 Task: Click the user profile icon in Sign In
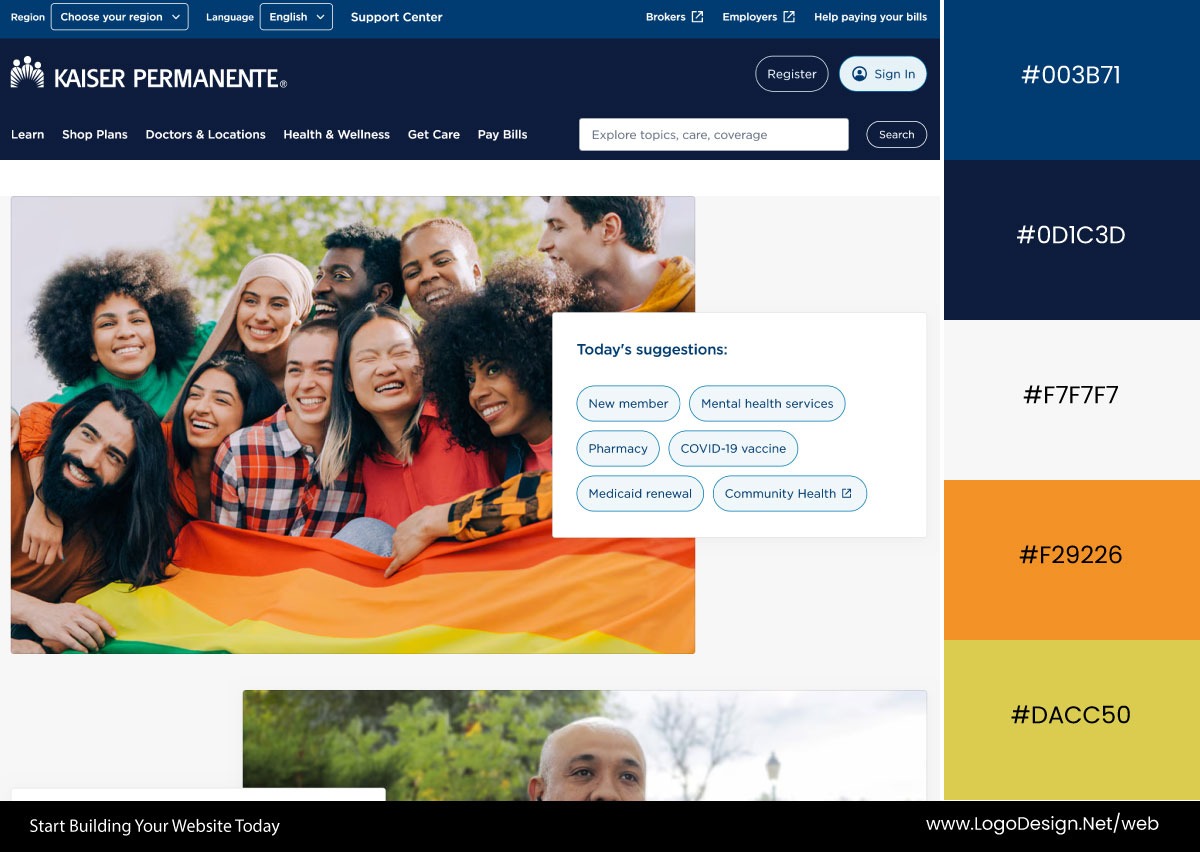click(859, 74)
